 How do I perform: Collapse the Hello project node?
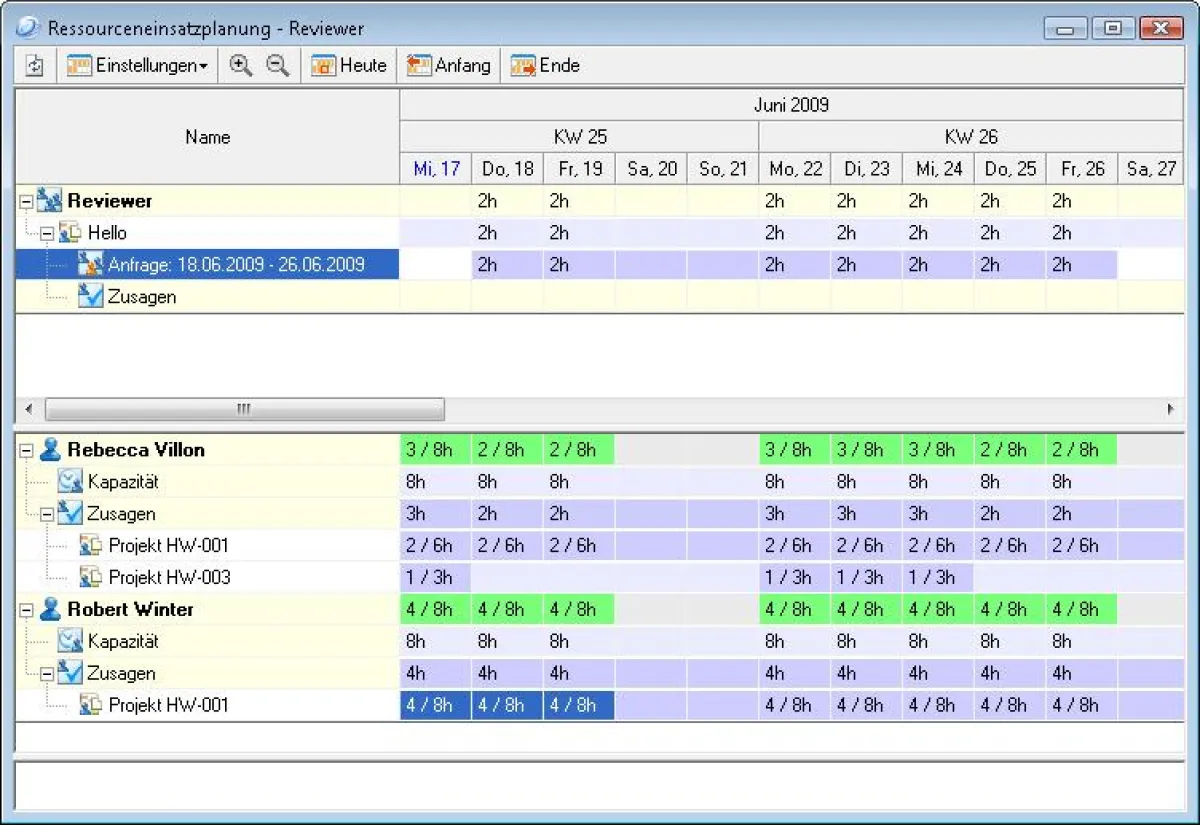[46, 233]
